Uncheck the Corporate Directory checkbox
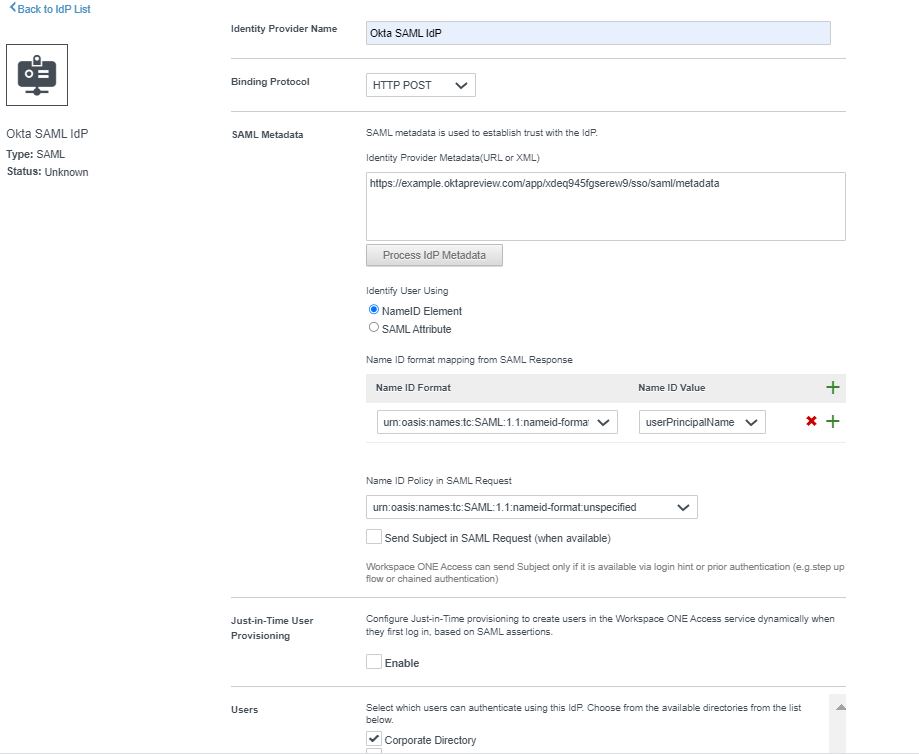Screen dimensions: 919x754 374,738
